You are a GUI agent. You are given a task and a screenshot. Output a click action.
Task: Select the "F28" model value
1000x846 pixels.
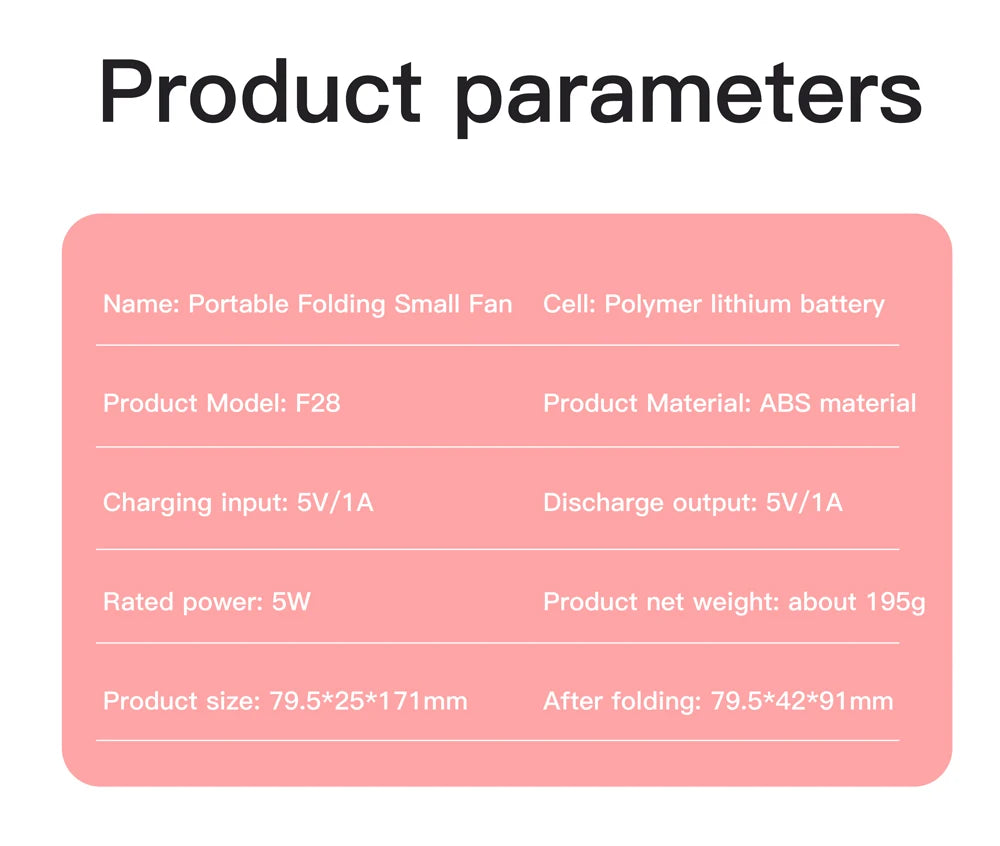[318, 404]
